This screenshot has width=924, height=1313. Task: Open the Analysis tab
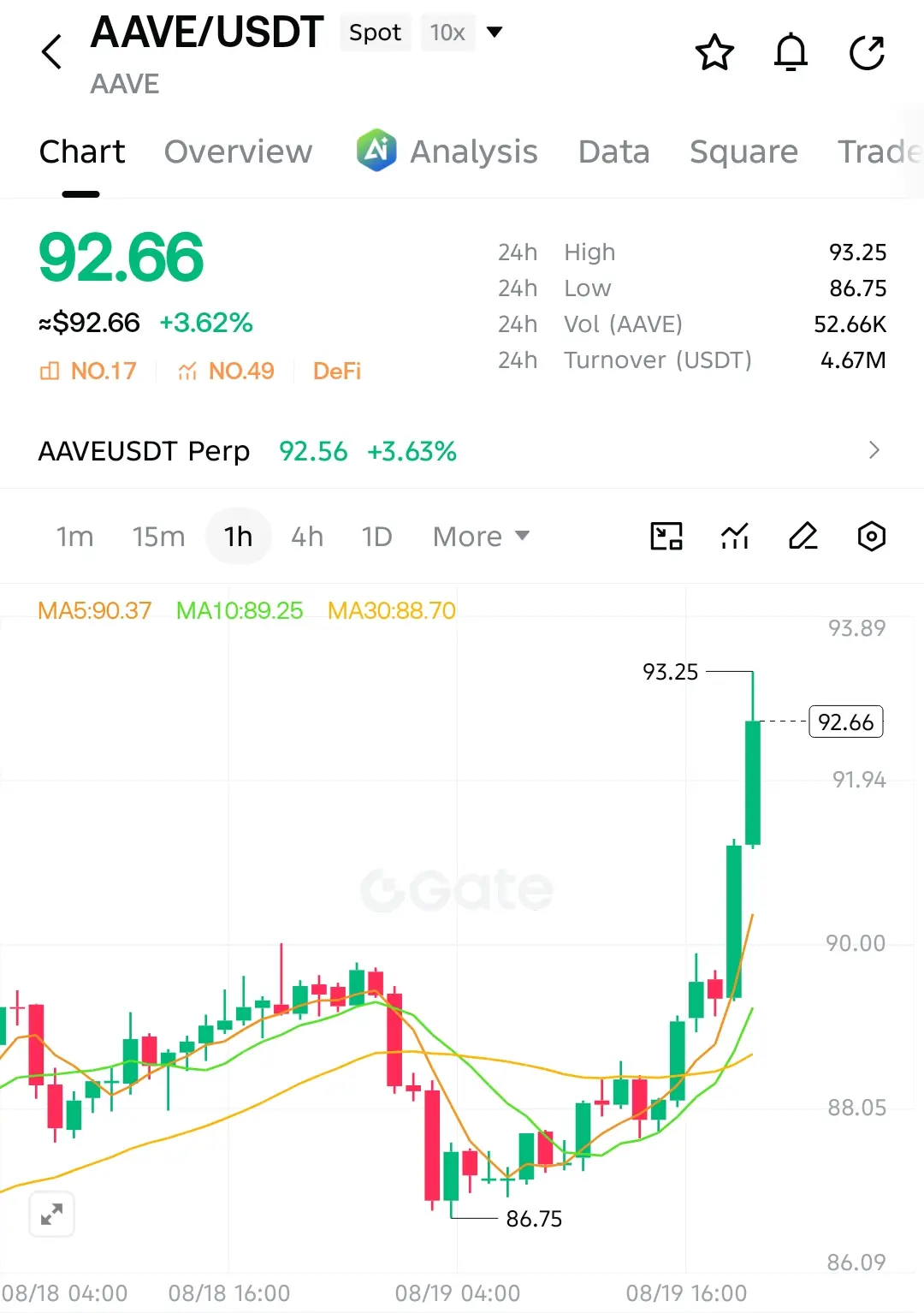474,151
